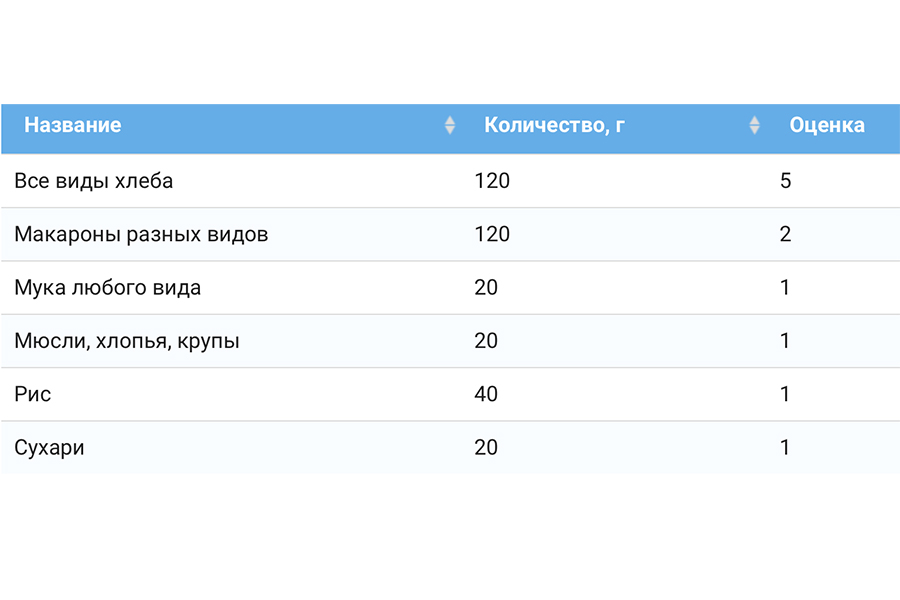900x600 pixels.
Task: Click rating 1 in Рис row
Action: coord(785,394)
